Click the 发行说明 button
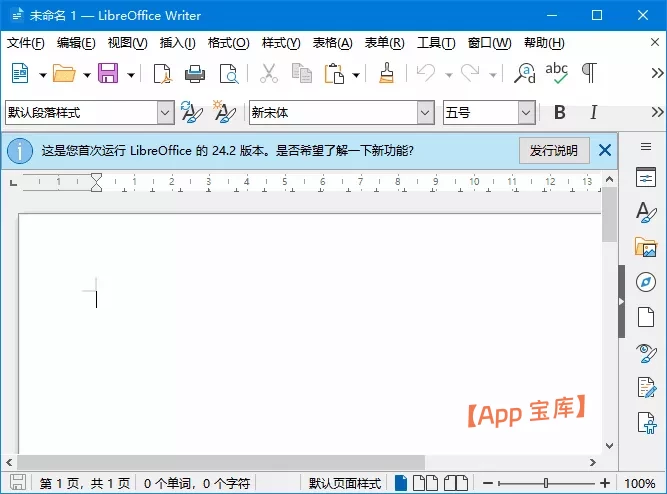Image resolution: width=667 pixels, height=494 pixels. pos(553,151)
